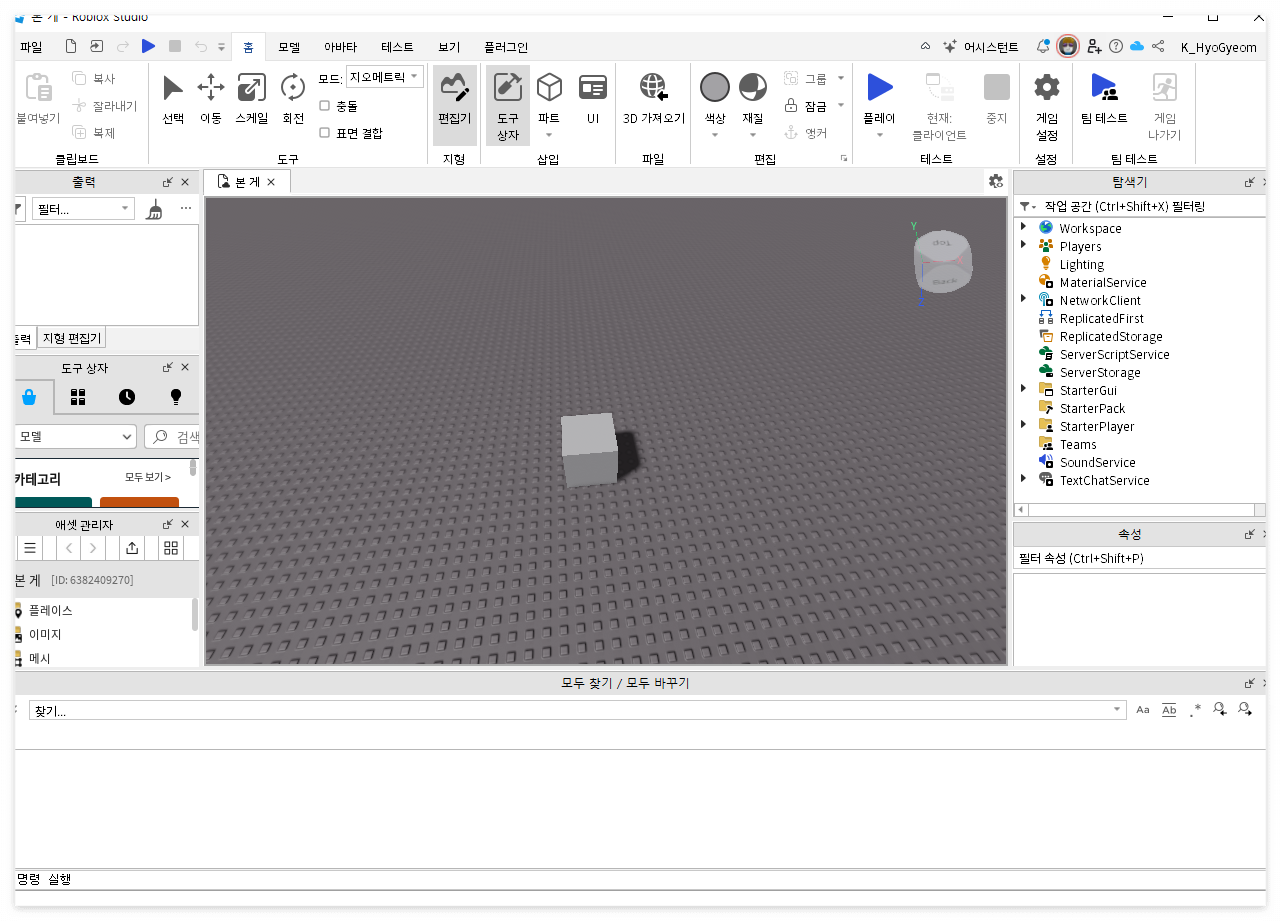Open the 색상 (Color) dropdown arrow
The height and width of the screenshot is (921, 1281).
[x=714, y=135]
